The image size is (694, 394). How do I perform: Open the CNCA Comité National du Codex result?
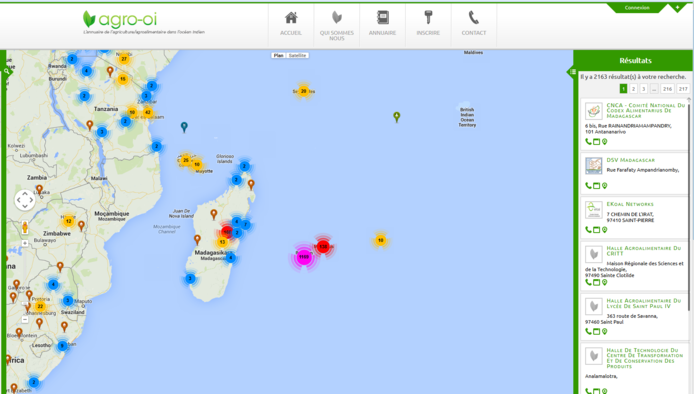pos(645,110)
